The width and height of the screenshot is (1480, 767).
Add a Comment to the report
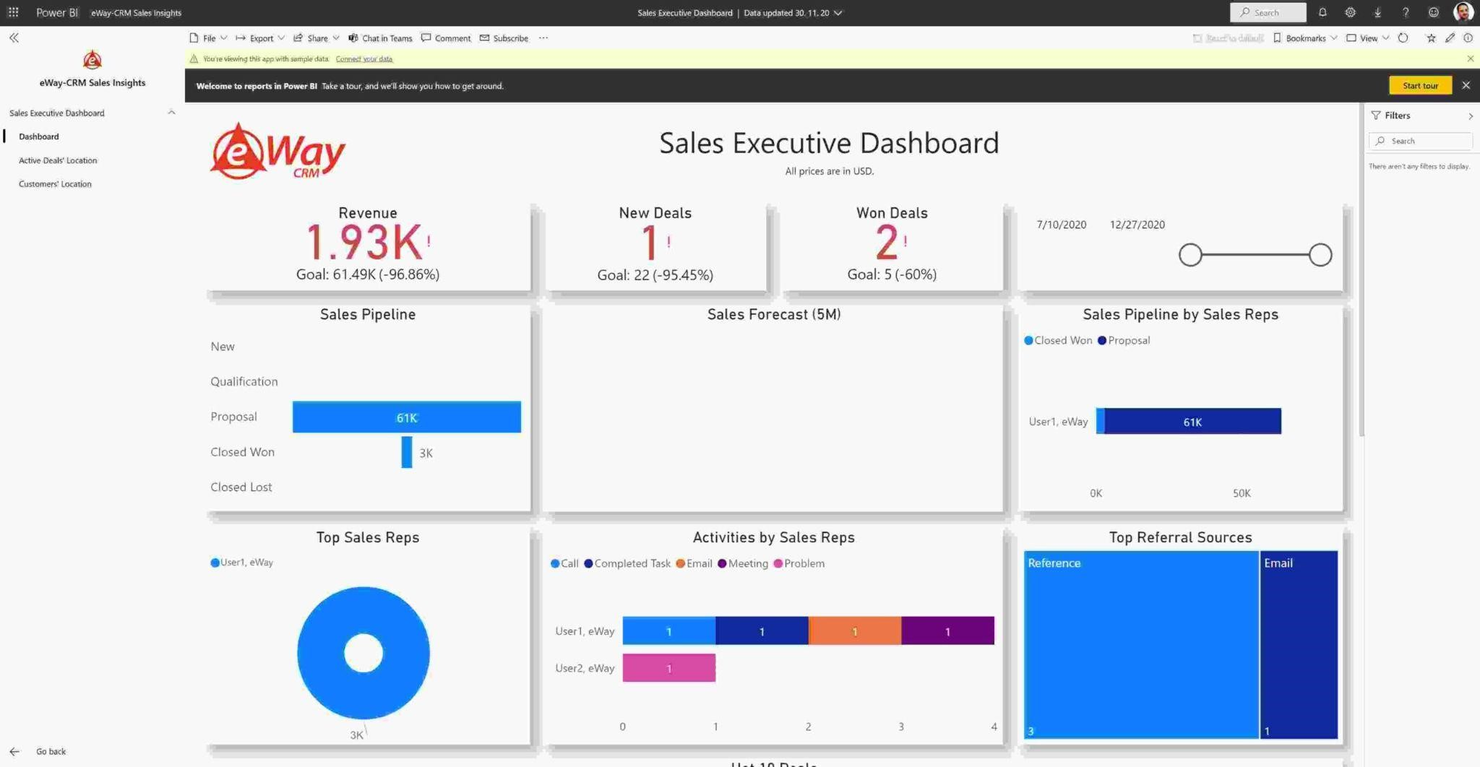pos(446,37)
